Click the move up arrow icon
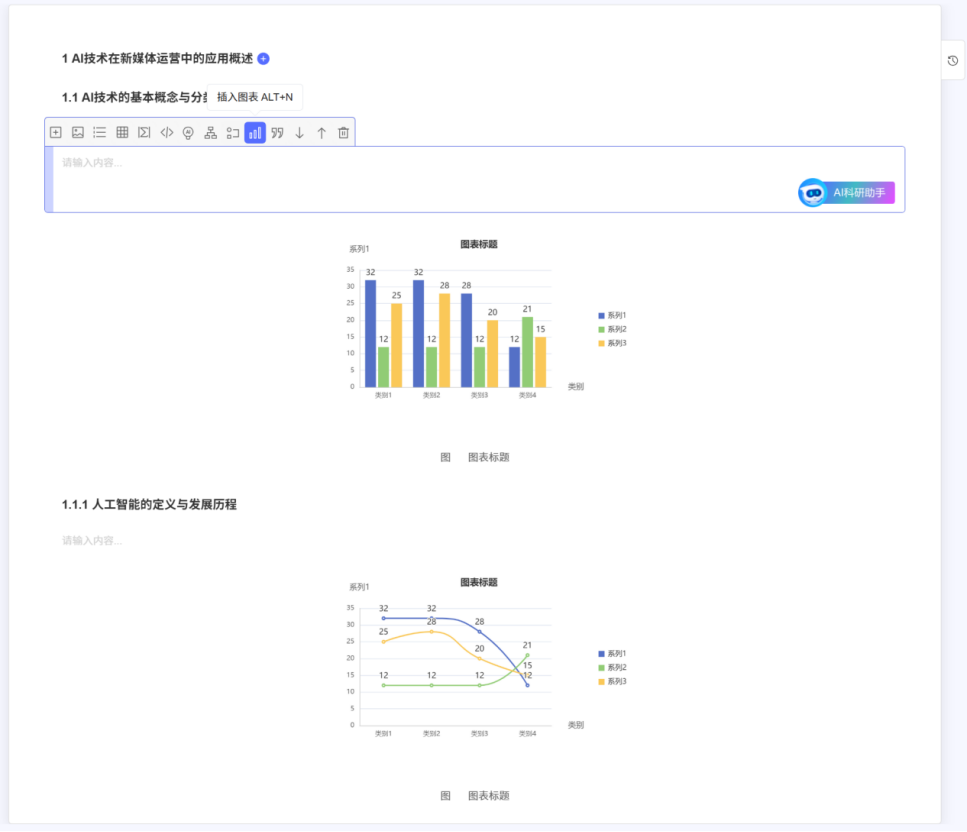 tap(320, 132)
